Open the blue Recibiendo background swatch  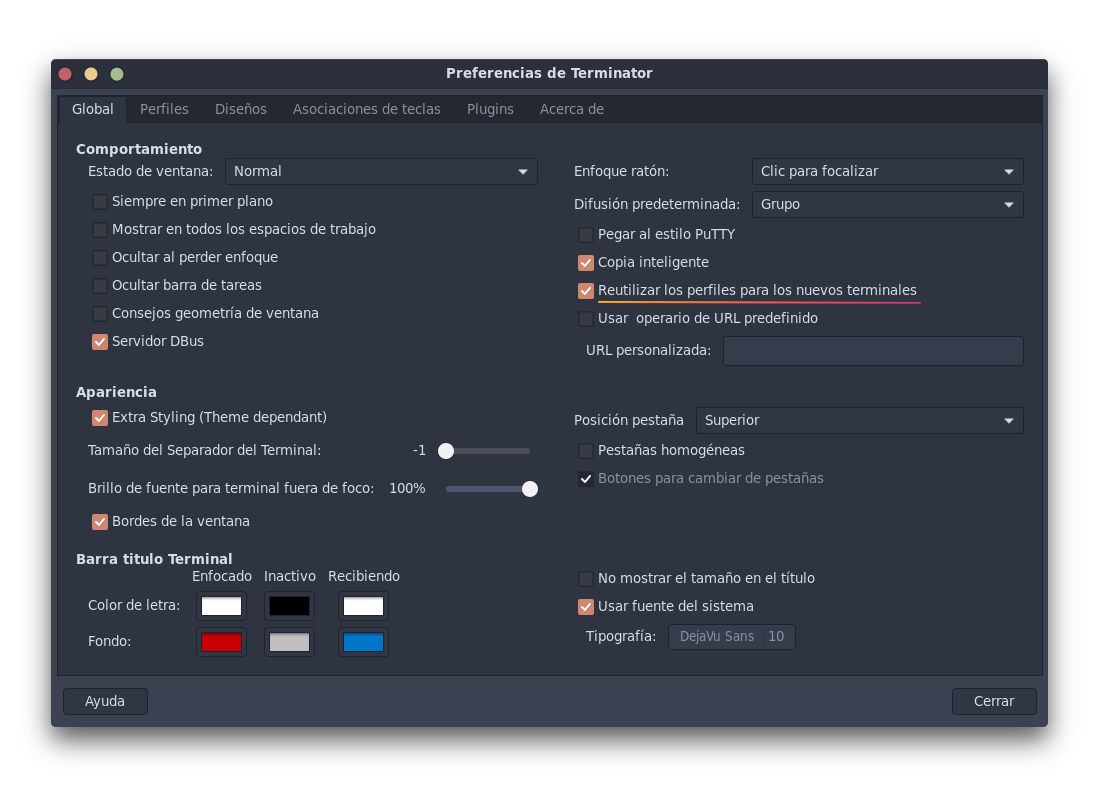[x=363, y=642]
